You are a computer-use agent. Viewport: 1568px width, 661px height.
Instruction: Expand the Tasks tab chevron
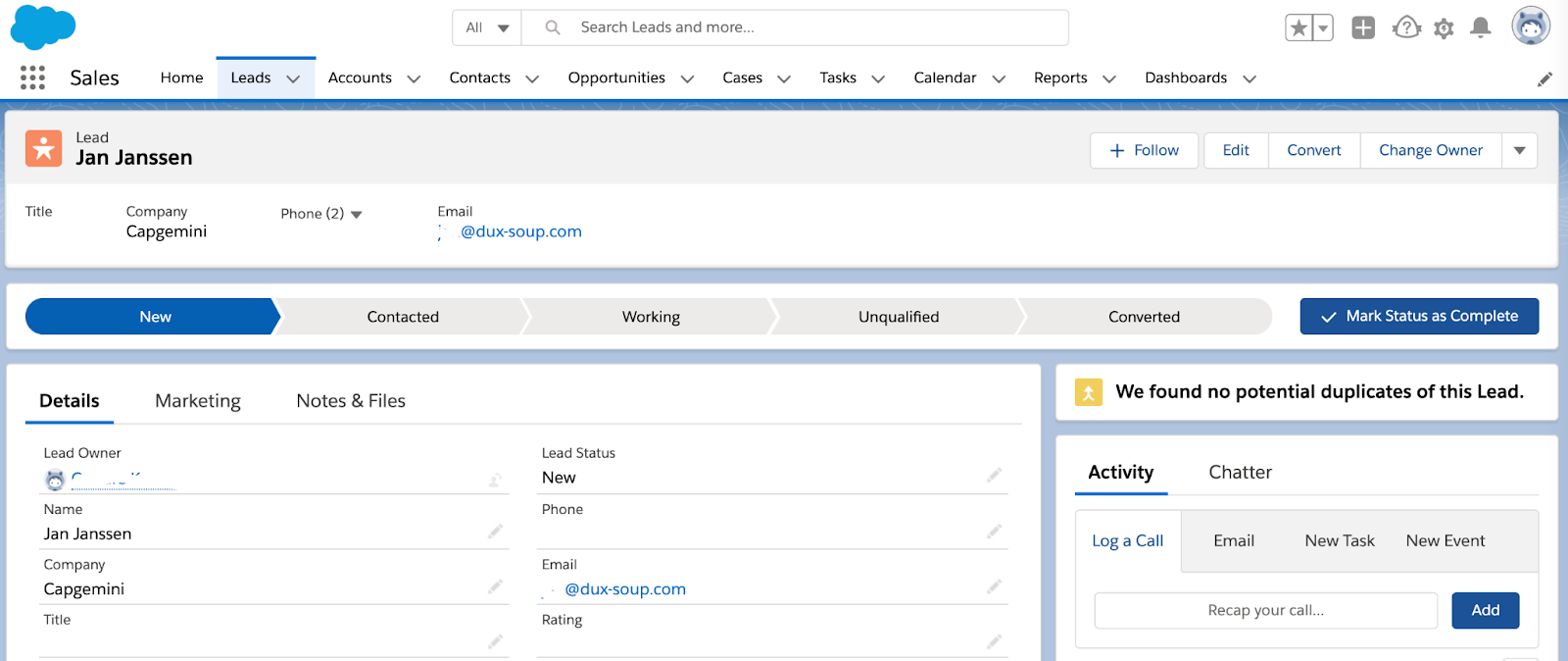pyautogui.click(x=878, y=78)
